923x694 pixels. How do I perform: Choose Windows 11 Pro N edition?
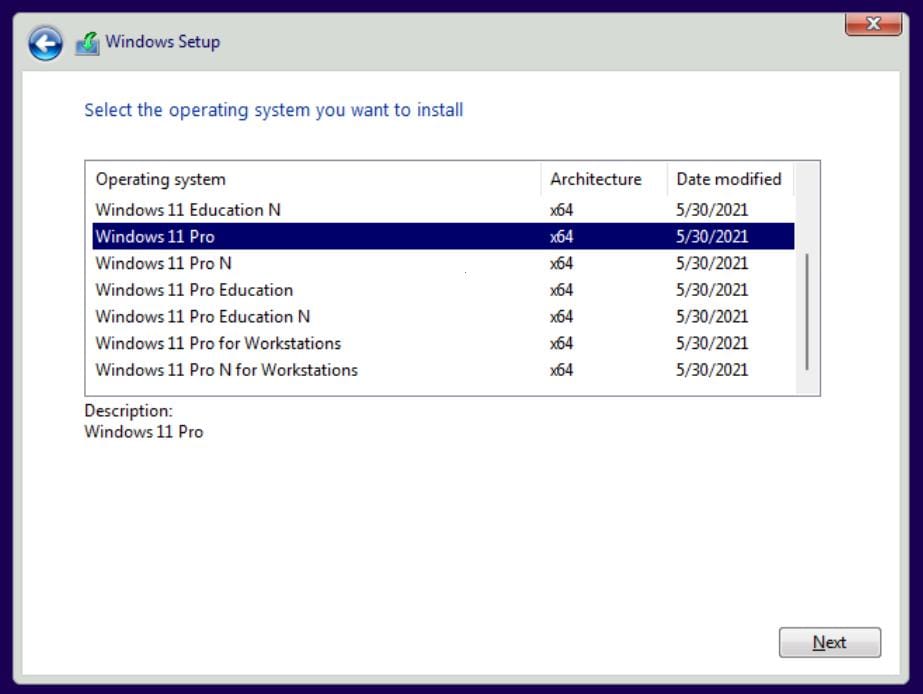(x=443, y=263)
